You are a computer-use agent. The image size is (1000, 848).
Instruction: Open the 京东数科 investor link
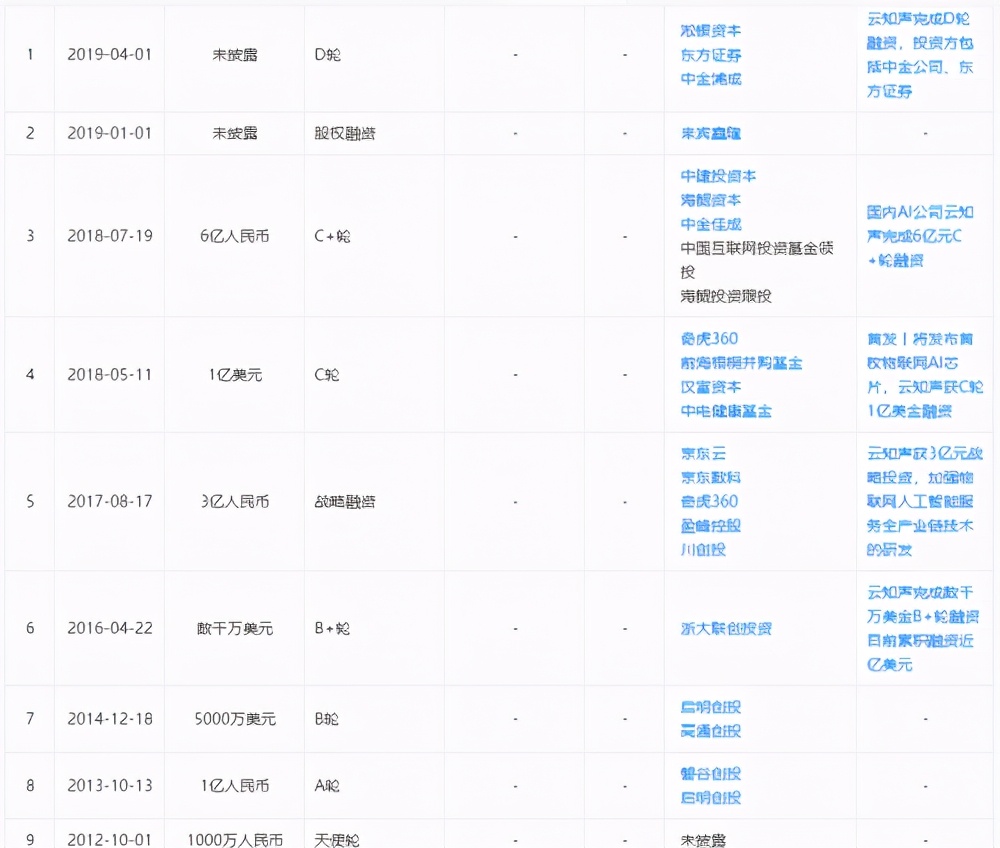710,478
